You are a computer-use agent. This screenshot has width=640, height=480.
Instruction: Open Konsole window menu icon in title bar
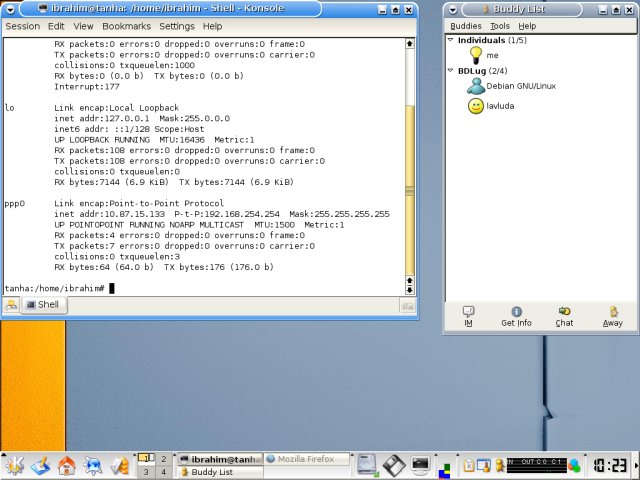point(10,9)
